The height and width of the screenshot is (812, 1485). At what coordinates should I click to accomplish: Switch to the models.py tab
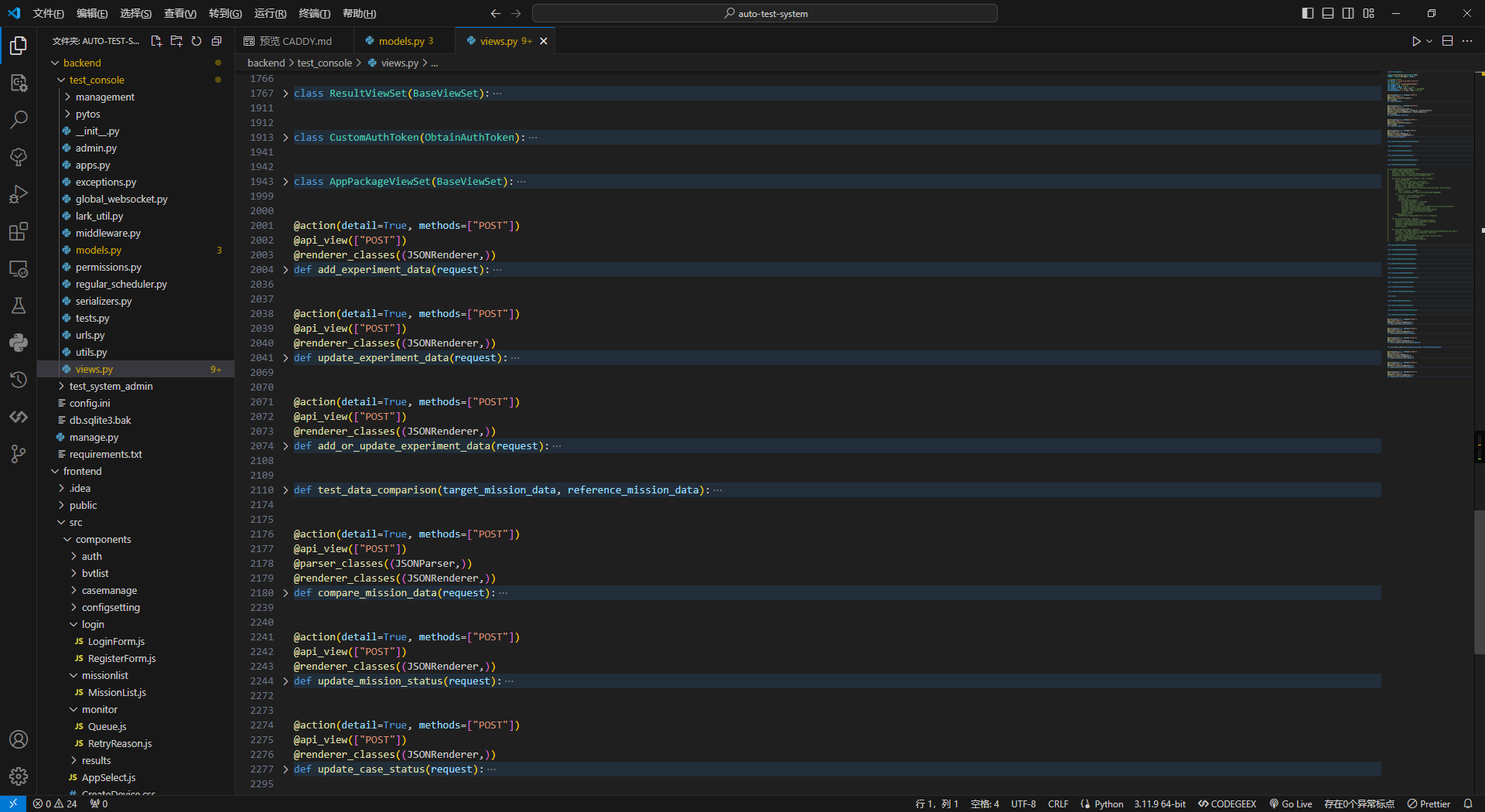click(x=404, y=41)
